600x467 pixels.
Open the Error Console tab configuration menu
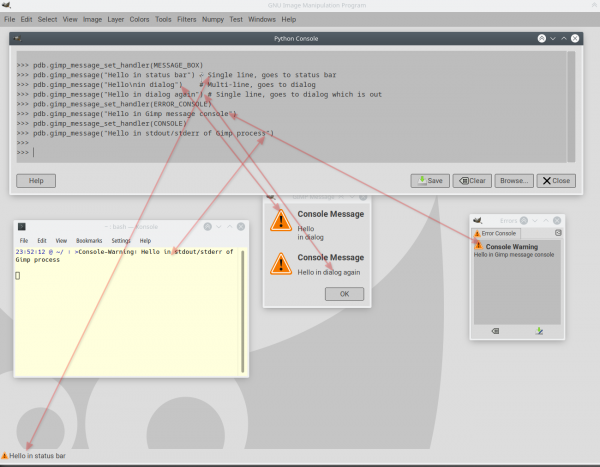click(558, 233)
